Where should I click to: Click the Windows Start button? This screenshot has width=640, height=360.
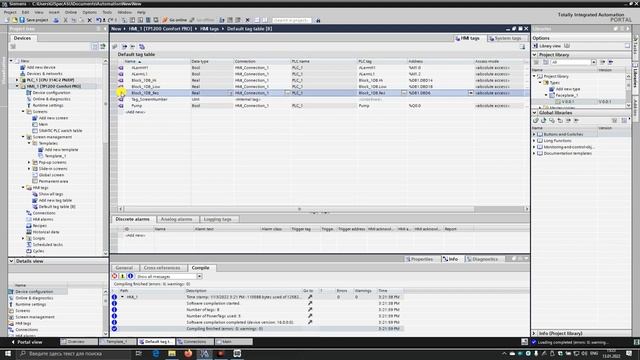pyautogui.click(x=8, y=353)
